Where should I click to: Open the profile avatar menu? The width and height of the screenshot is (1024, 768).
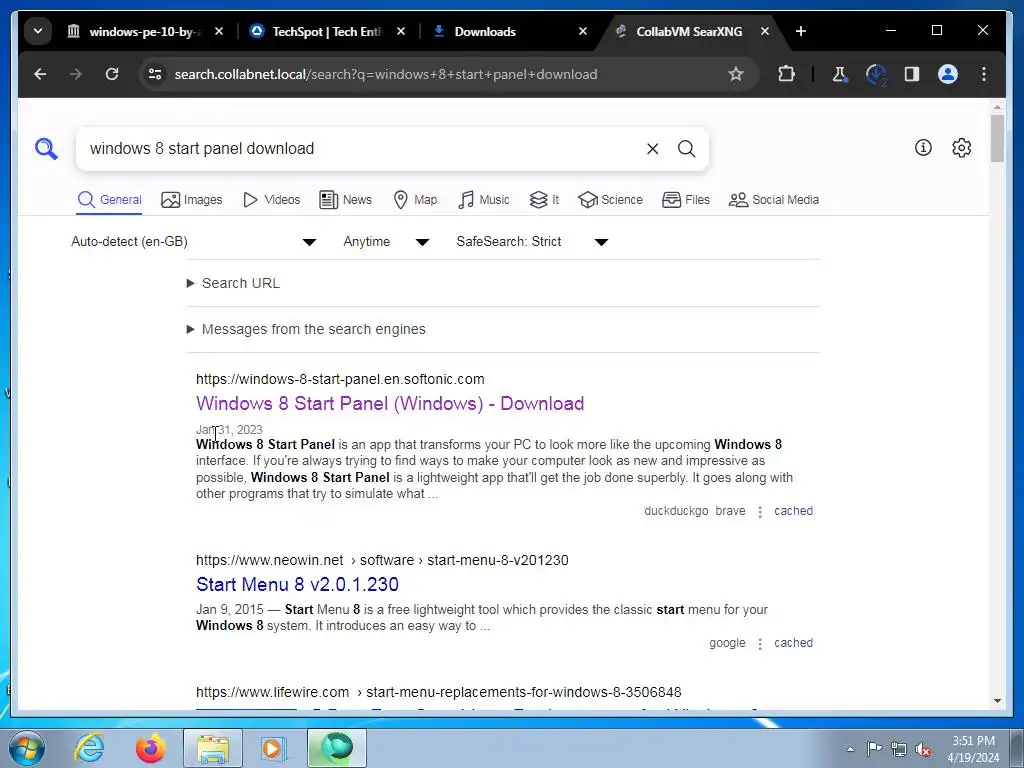click(x=948, y=74)
